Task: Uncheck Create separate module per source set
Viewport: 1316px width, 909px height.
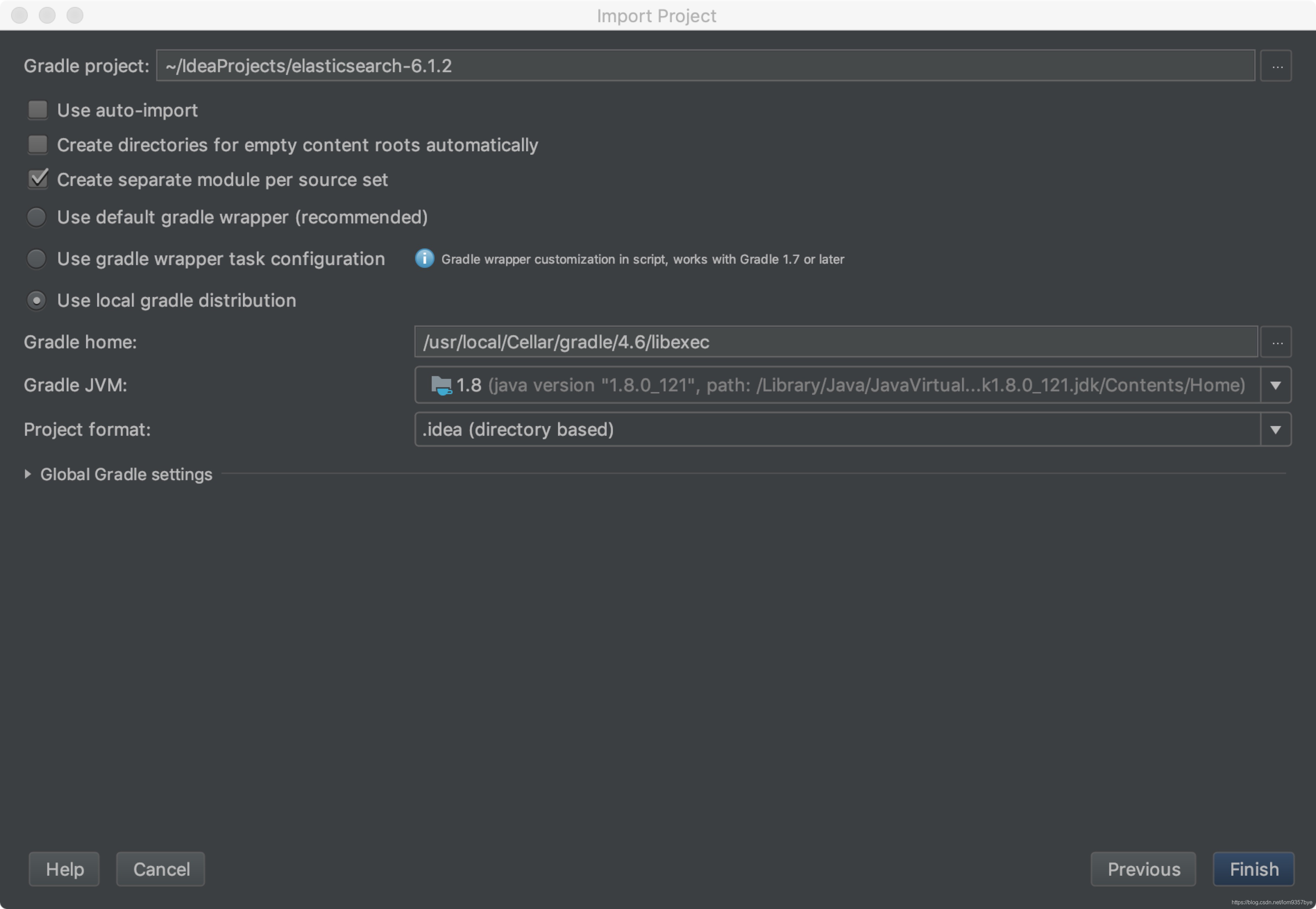Action: pyautogui.click(x=37, y=179)
